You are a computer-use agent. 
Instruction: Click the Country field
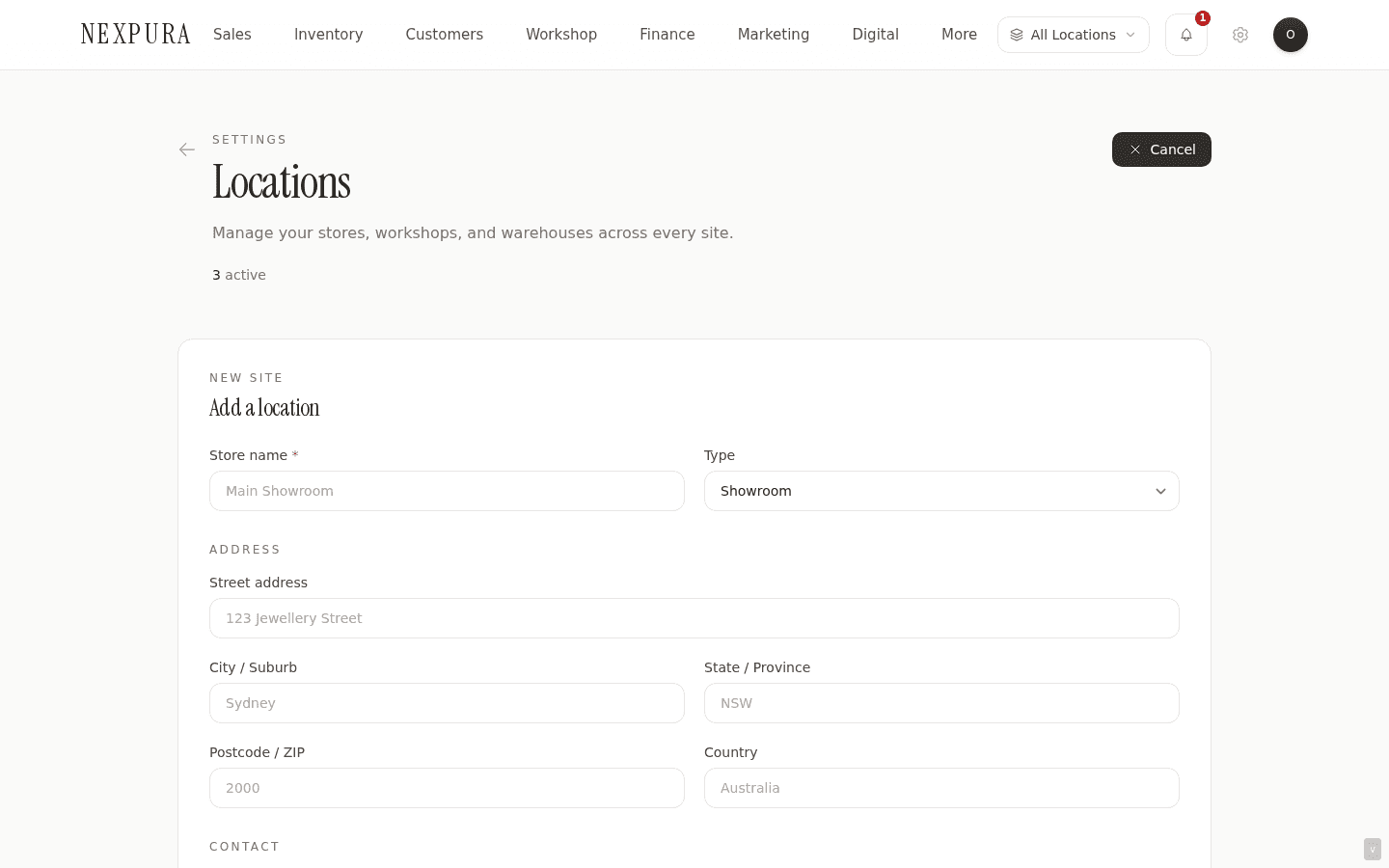[941, 788]
